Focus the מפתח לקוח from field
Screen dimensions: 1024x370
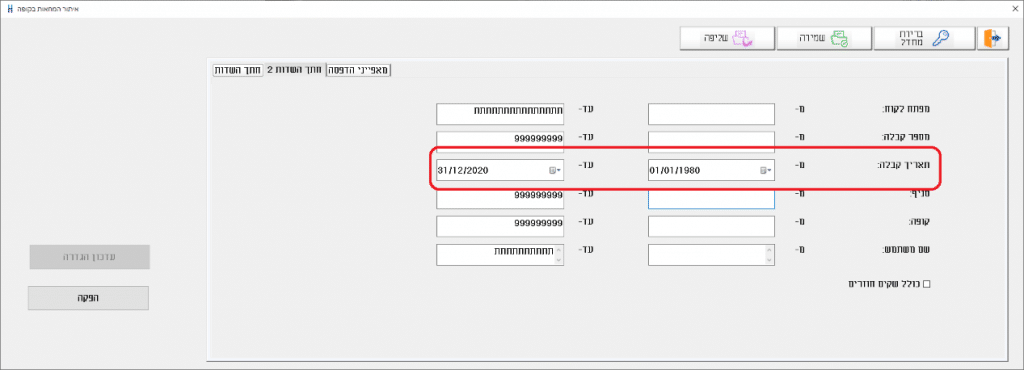pos(711,114)
